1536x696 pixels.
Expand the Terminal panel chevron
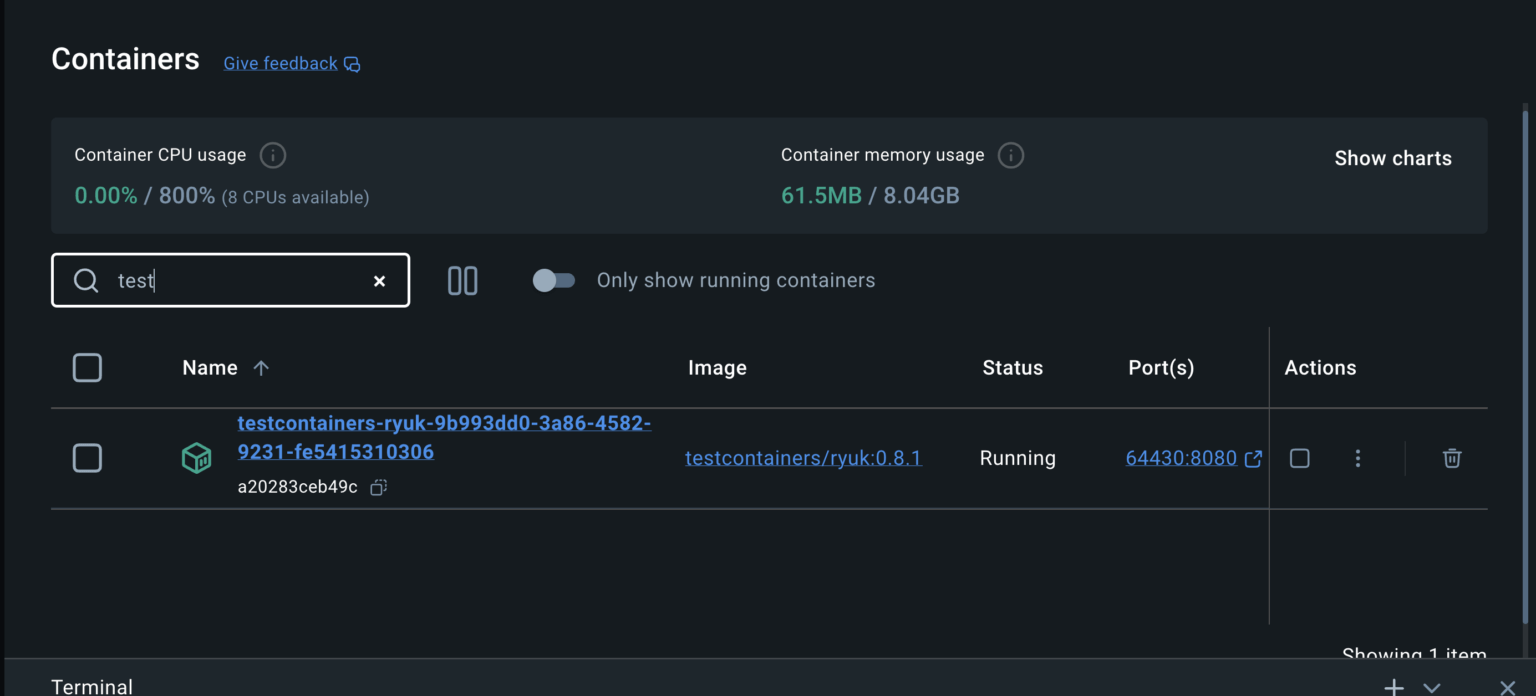click(1432, 687)
